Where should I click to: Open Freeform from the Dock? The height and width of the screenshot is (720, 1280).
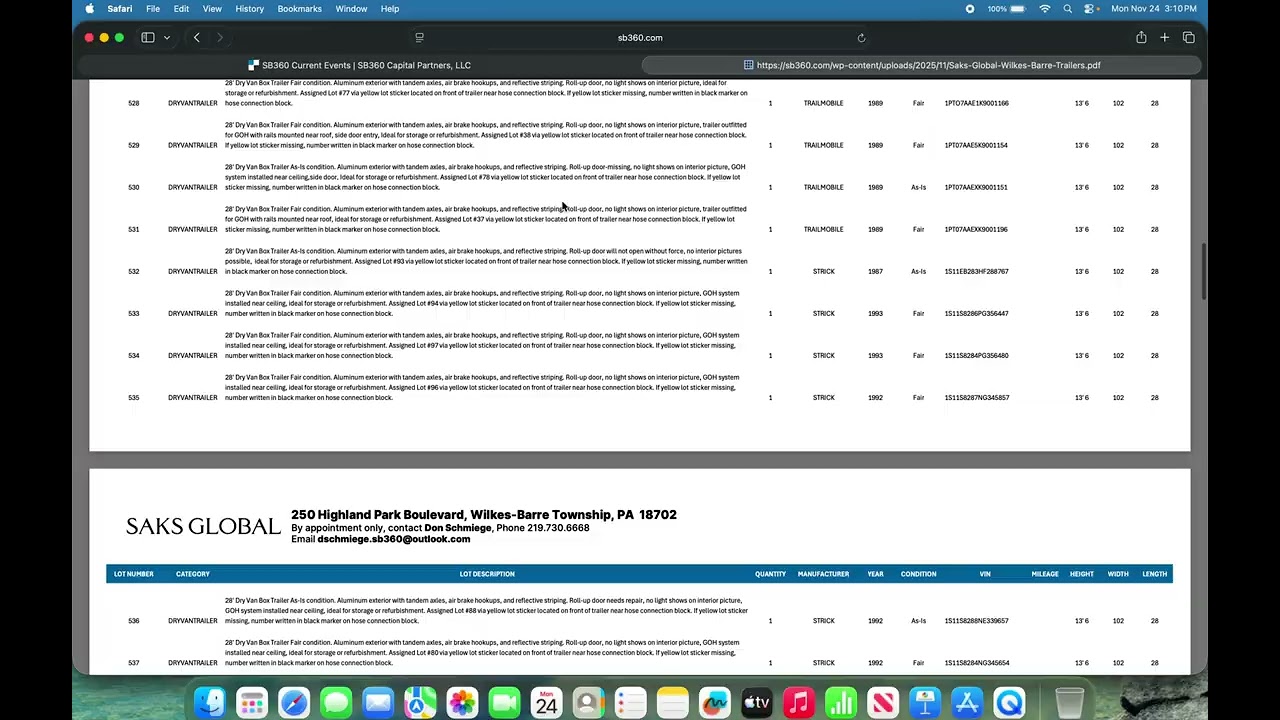715,703
